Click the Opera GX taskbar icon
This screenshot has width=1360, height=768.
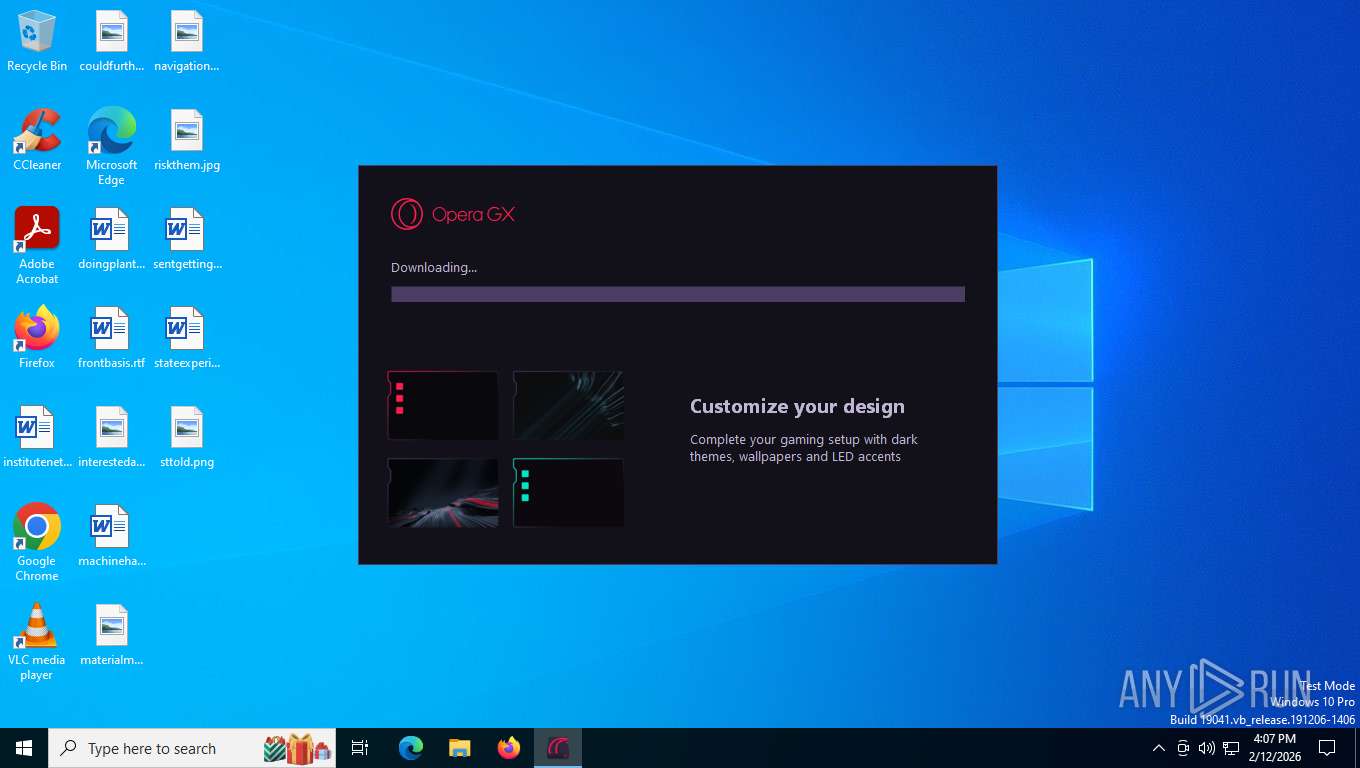tap(558, 748)
